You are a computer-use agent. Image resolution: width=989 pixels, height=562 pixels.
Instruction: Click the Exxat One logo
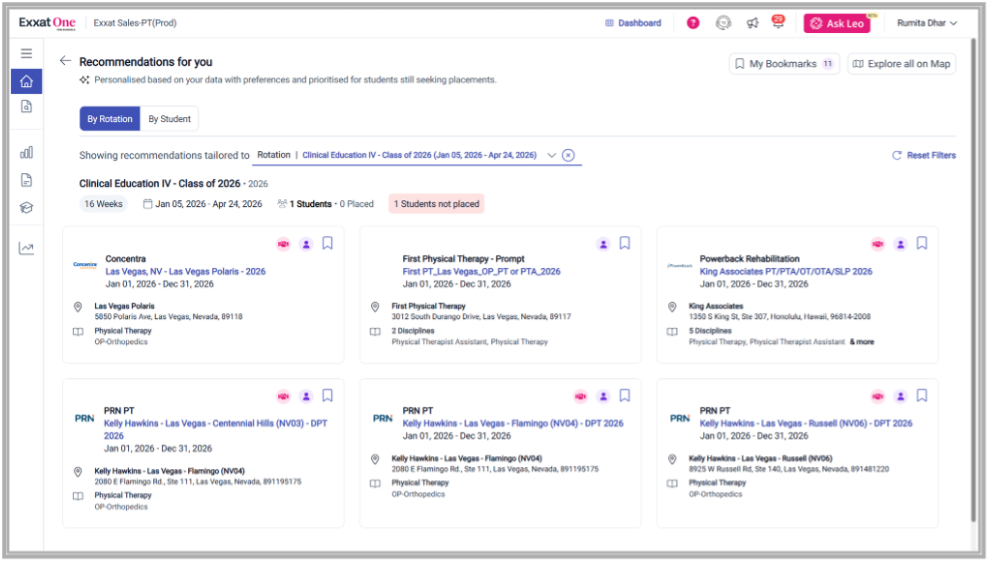(47, 23)
